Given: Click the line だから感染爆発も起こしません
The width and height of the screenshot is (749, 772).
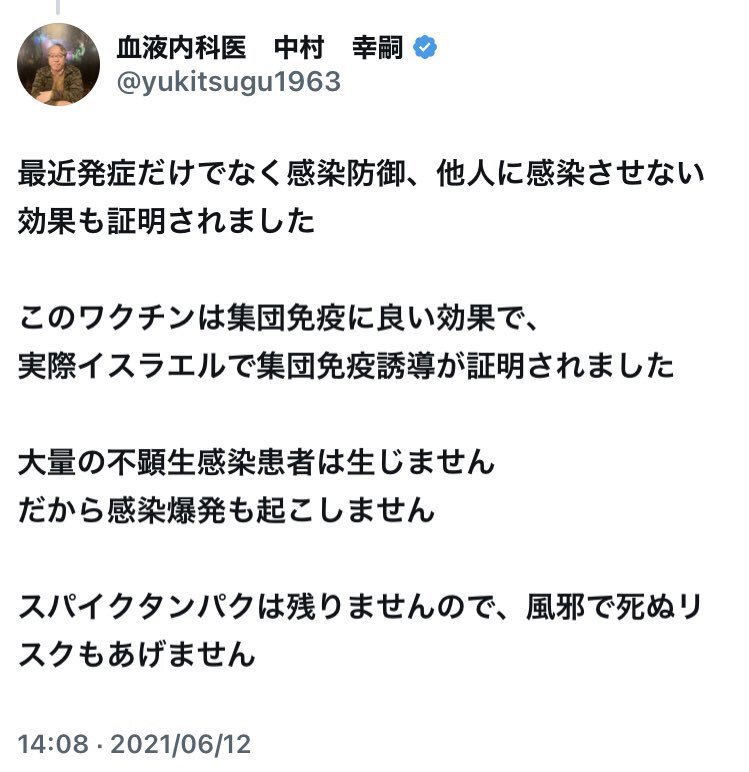Looking at the screenshot, I should coord(226,511).
